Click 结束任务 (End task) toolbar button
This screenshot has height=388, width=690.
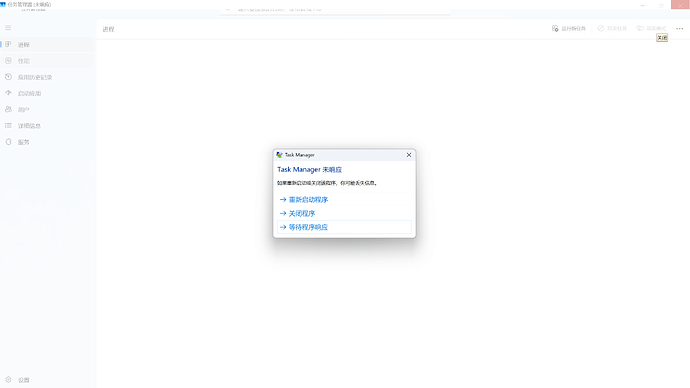click(612, 29)
